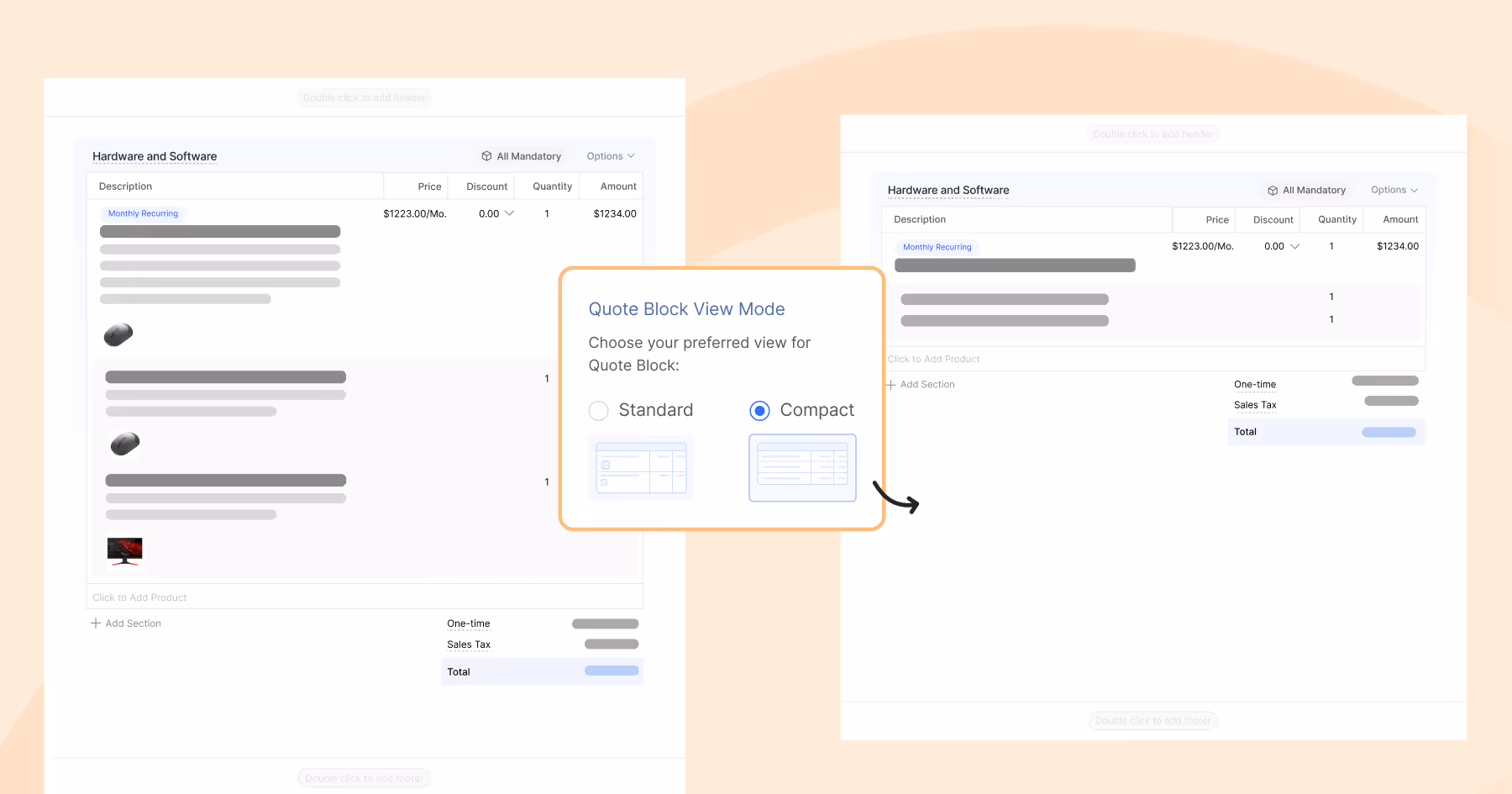Click the mouse product image in the quote
Viewport: 1512px width, 794px height.
(118, 334)
